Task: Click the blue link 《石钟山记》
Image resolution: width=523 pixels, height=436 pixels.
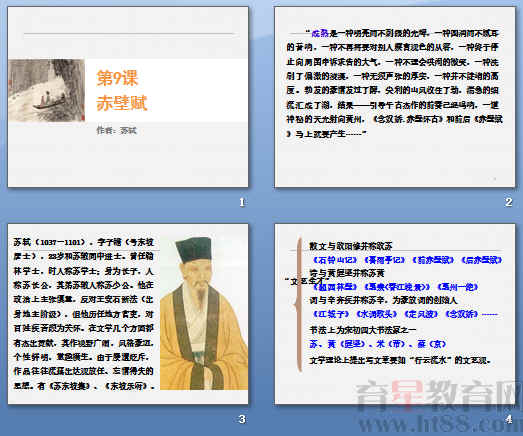Action: [335, 260]
